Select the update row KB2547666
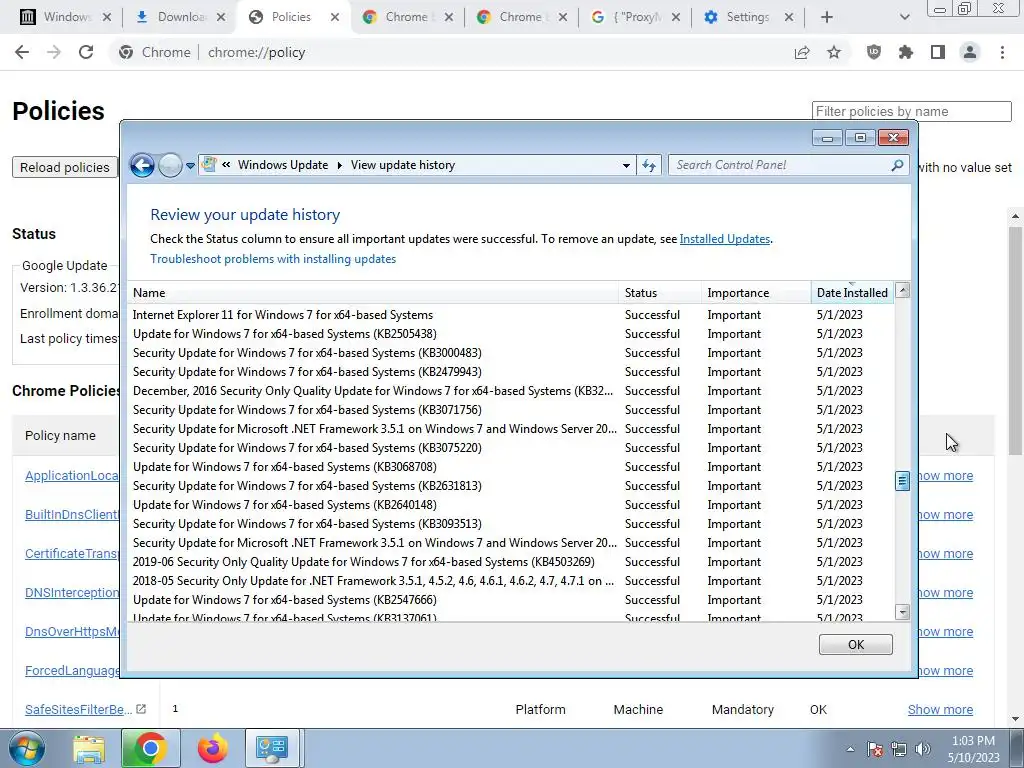Screen dimensions: 1024x768 click(511, 600)
